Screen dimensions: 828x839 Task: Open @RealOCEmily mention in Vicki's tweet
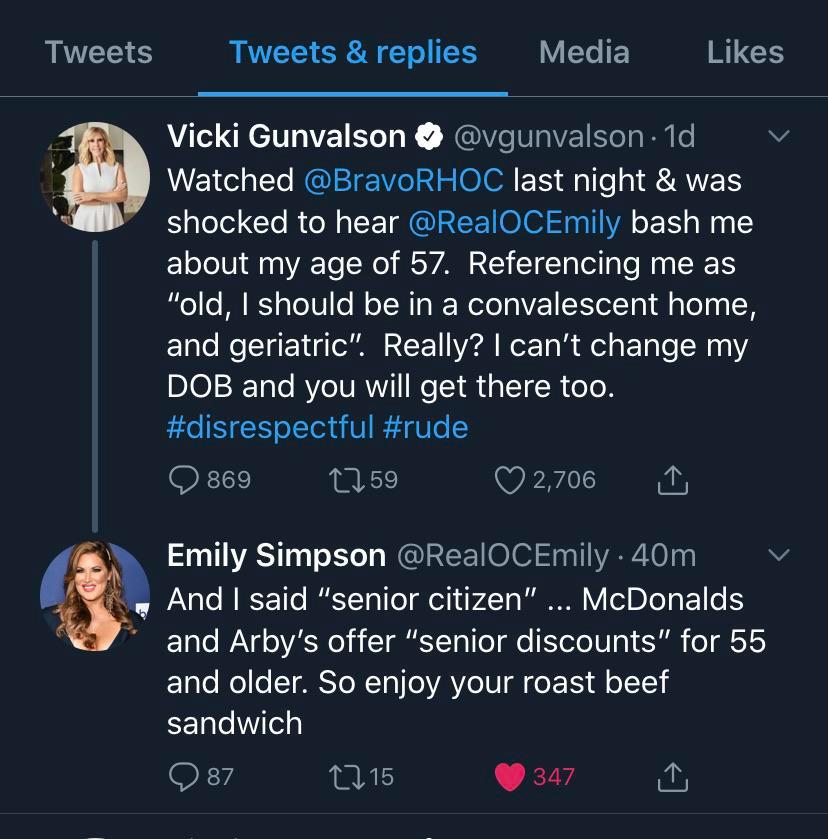pyautogui.click(x=514, y=222)
